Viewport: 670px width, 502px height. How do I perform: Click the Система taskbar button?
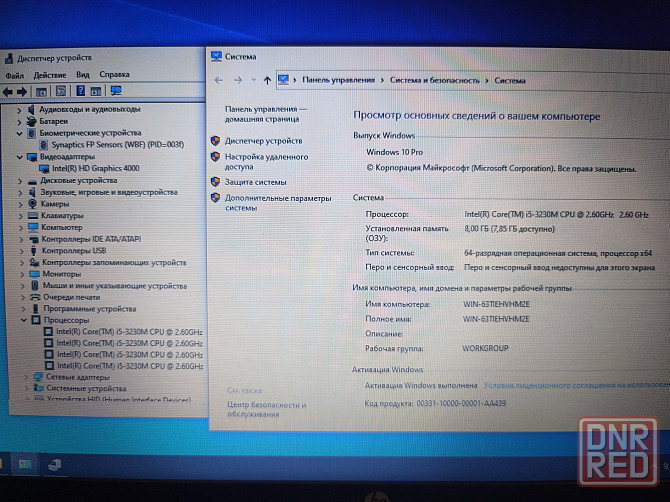(x=25, y=464)
